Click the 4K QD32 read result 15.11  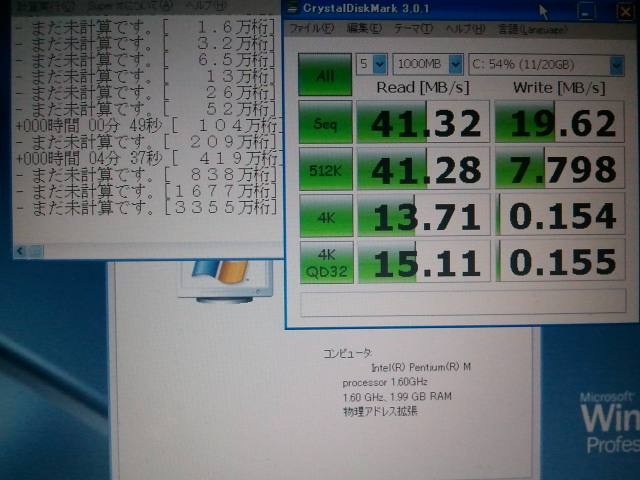pyautogui.click(x=424, y=262)
